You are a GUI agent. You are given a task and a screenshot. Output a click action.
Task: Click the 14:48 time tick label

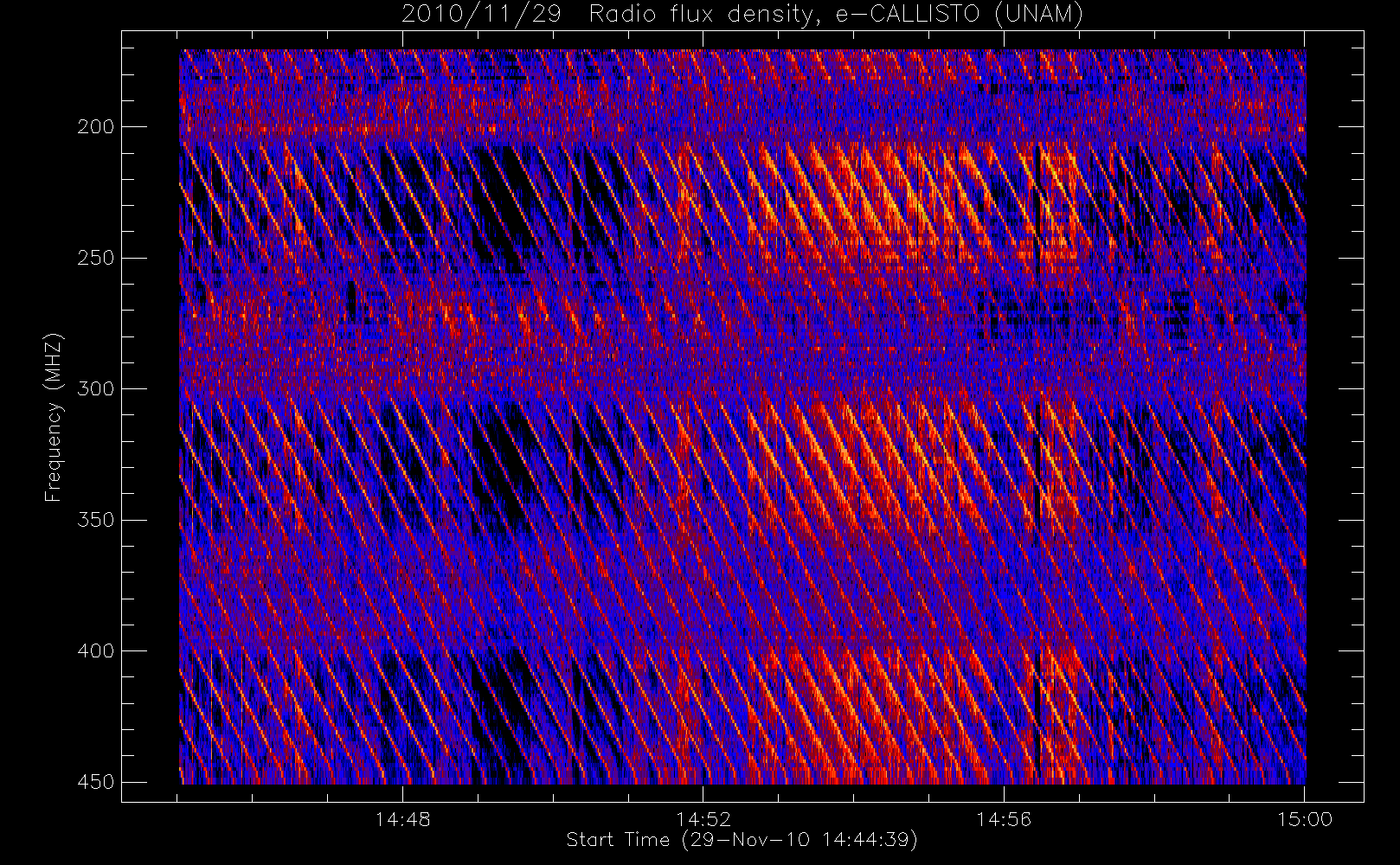[x=402, y=819]
